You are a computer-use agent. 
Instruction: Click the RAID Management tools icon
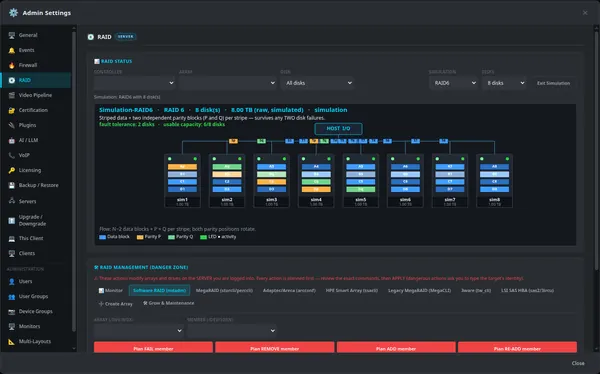tap(96, 267)
